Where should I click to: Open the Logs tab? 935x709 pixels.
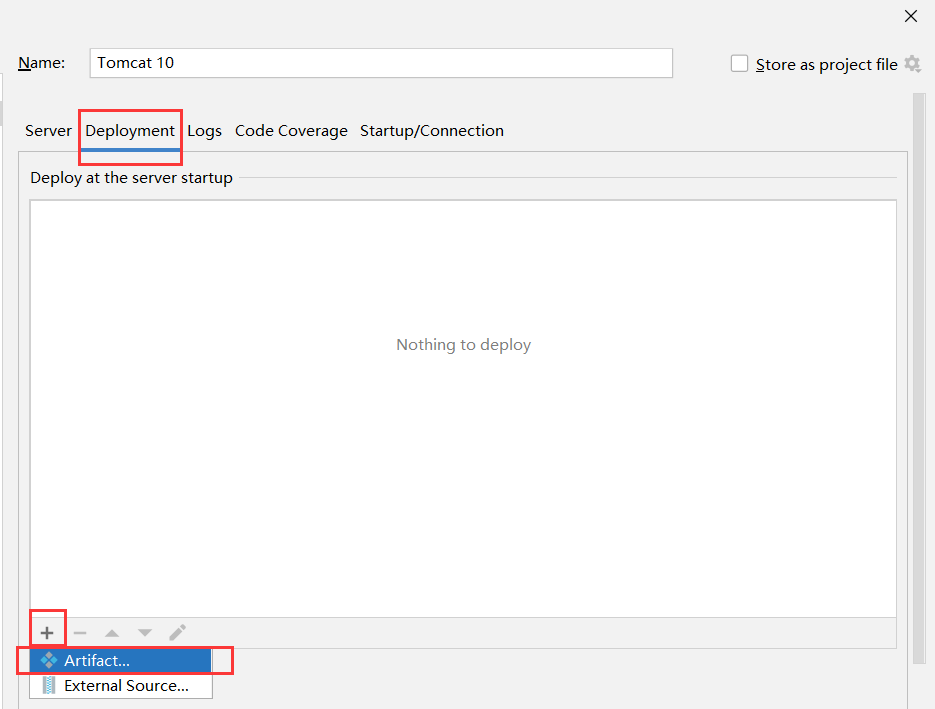pyautogui.click(x=204, y=130)
